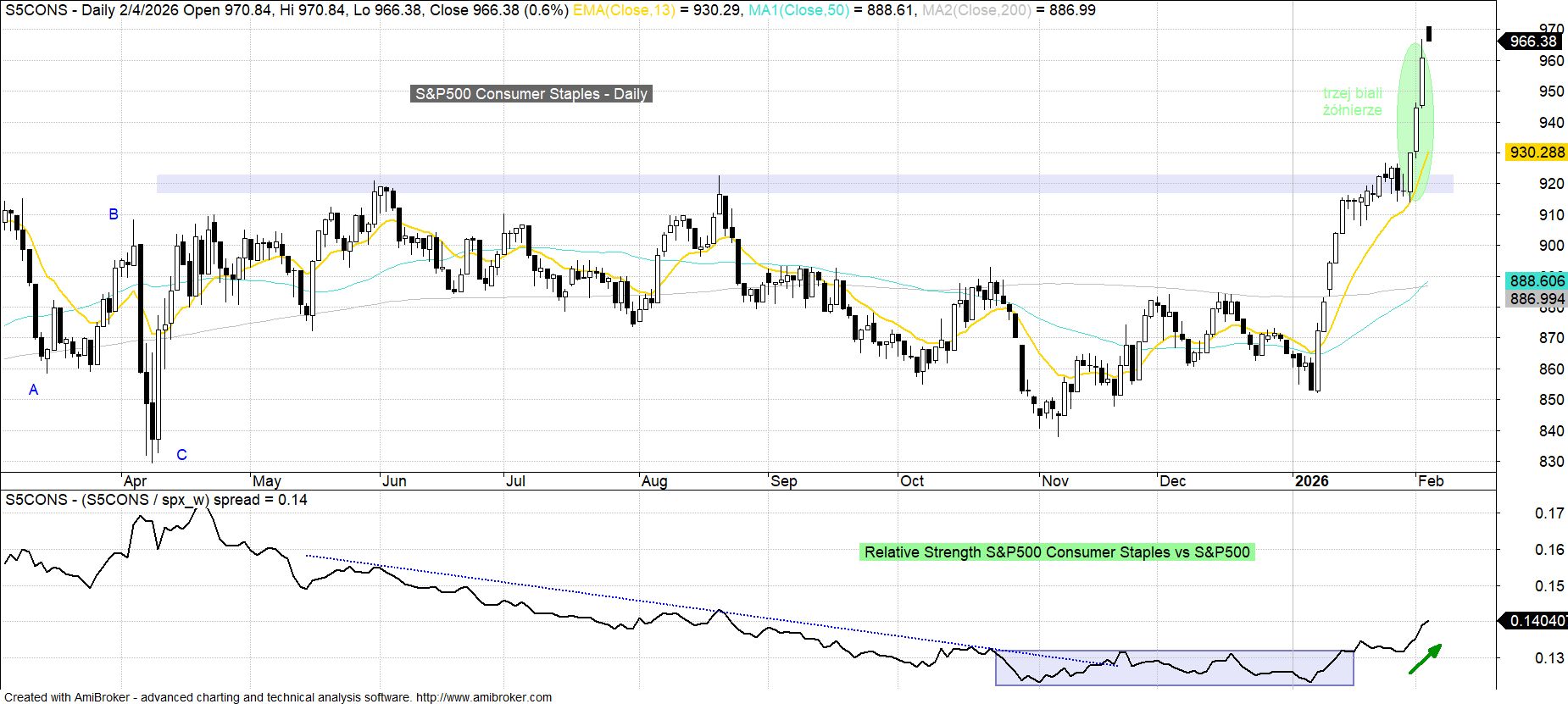Click the 2026 marker on time axis
Screen dimensions: 1568x704
coord(1311,481)
